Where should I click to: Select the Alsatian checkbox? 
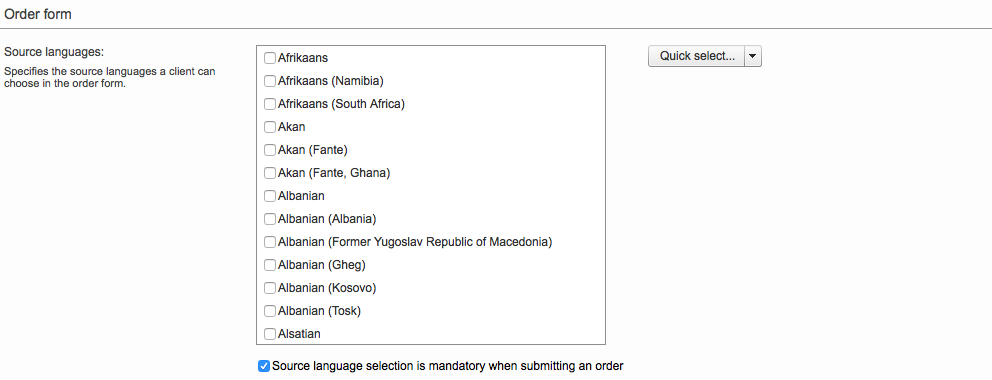point(270,334)
